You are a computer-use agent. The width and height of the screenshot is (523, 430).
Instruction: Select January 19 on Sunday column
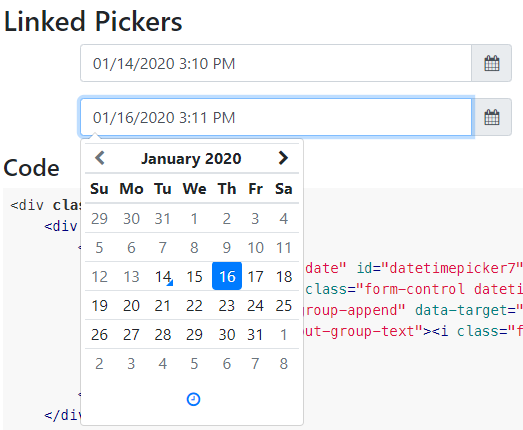[x=99, y=305]
